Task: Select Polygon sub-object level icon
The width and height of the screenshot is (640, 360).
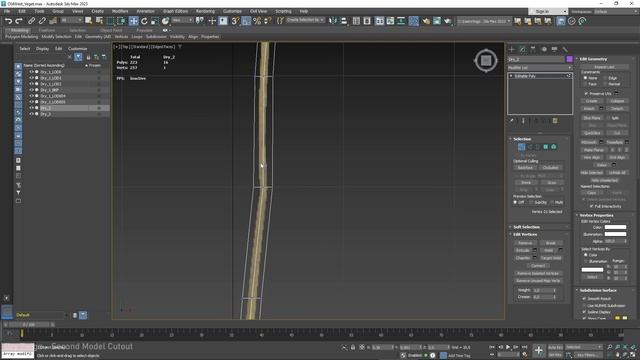Action: coord(546,147)
